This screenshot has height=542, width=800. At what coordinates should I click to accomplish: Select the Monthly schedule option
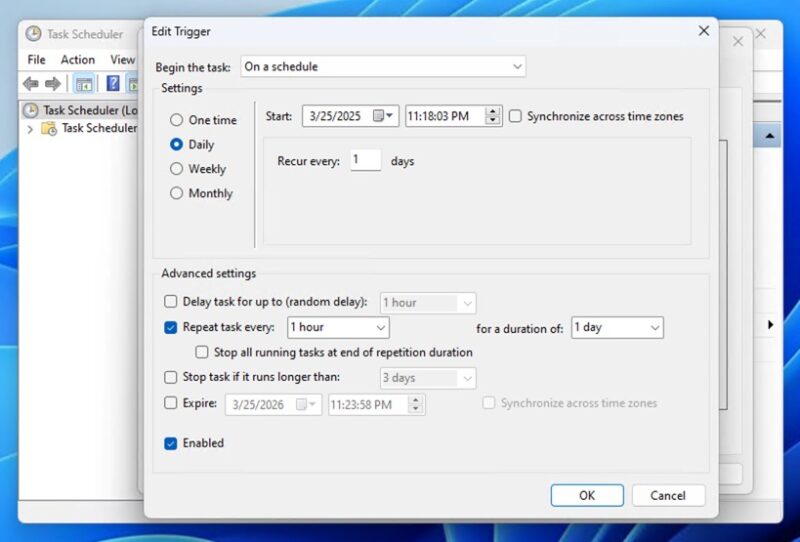[176, 193]
